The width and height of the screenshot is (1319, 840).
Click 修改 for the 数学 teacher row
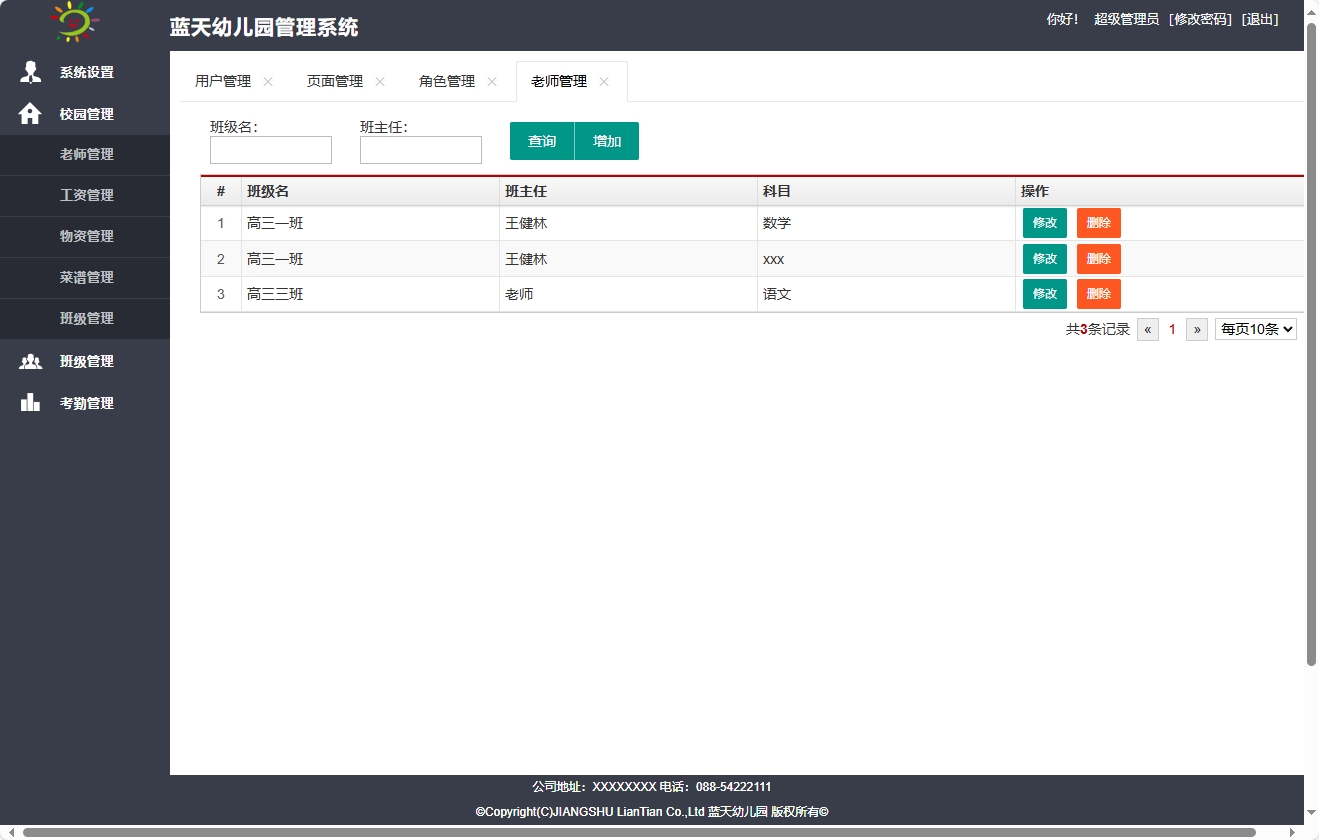coord(1044,222)
